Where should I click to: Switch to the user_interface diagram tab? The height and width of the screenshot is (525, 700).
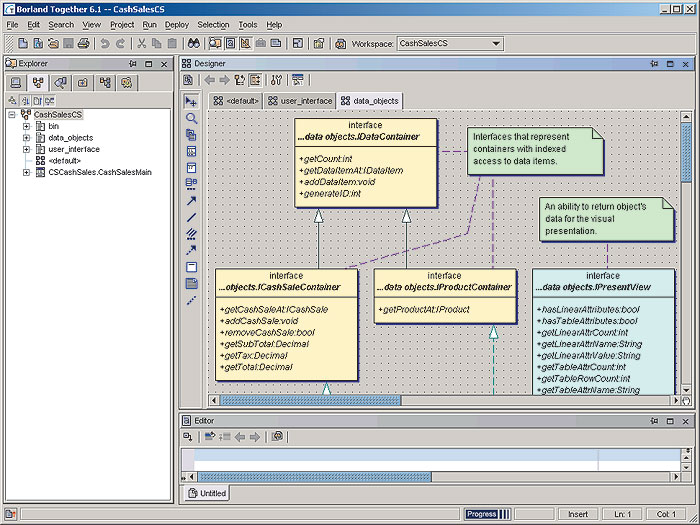300,101
